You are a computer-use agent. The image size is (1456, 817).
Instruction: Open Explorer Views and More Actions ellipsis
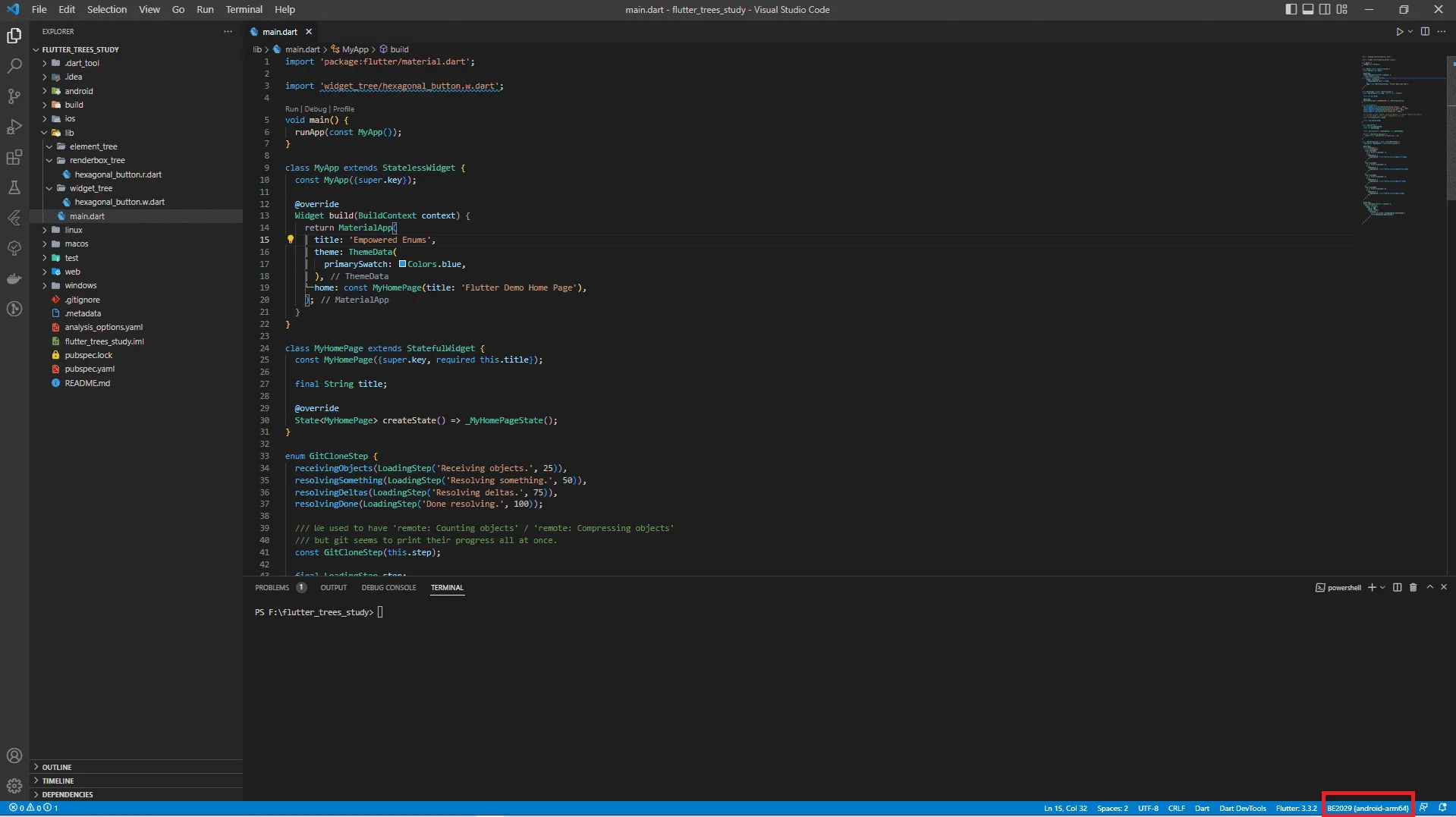(228, 32)
